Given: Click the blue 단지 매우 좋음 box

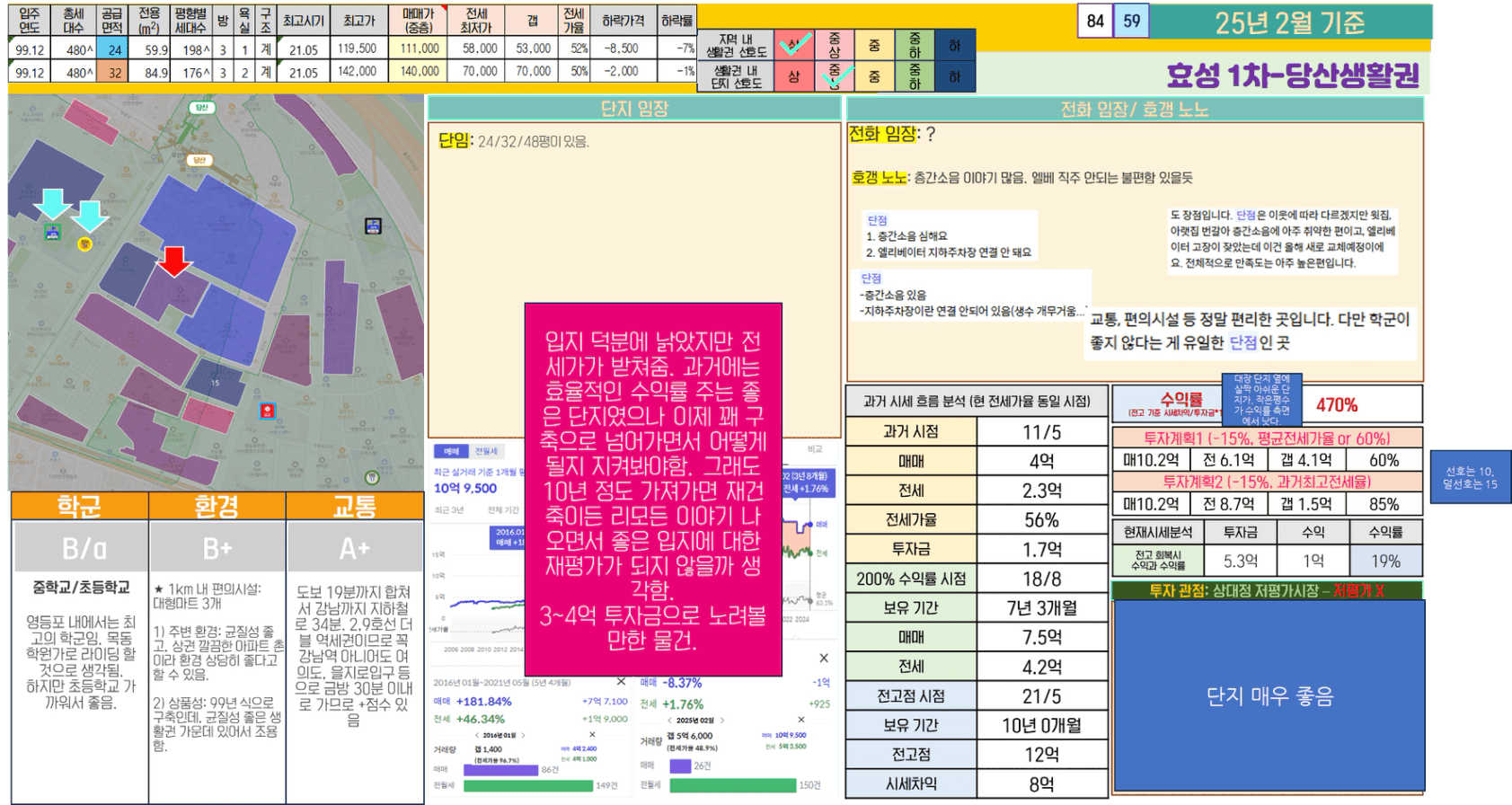Looking at the screenshot, I should pos(1269,695).
